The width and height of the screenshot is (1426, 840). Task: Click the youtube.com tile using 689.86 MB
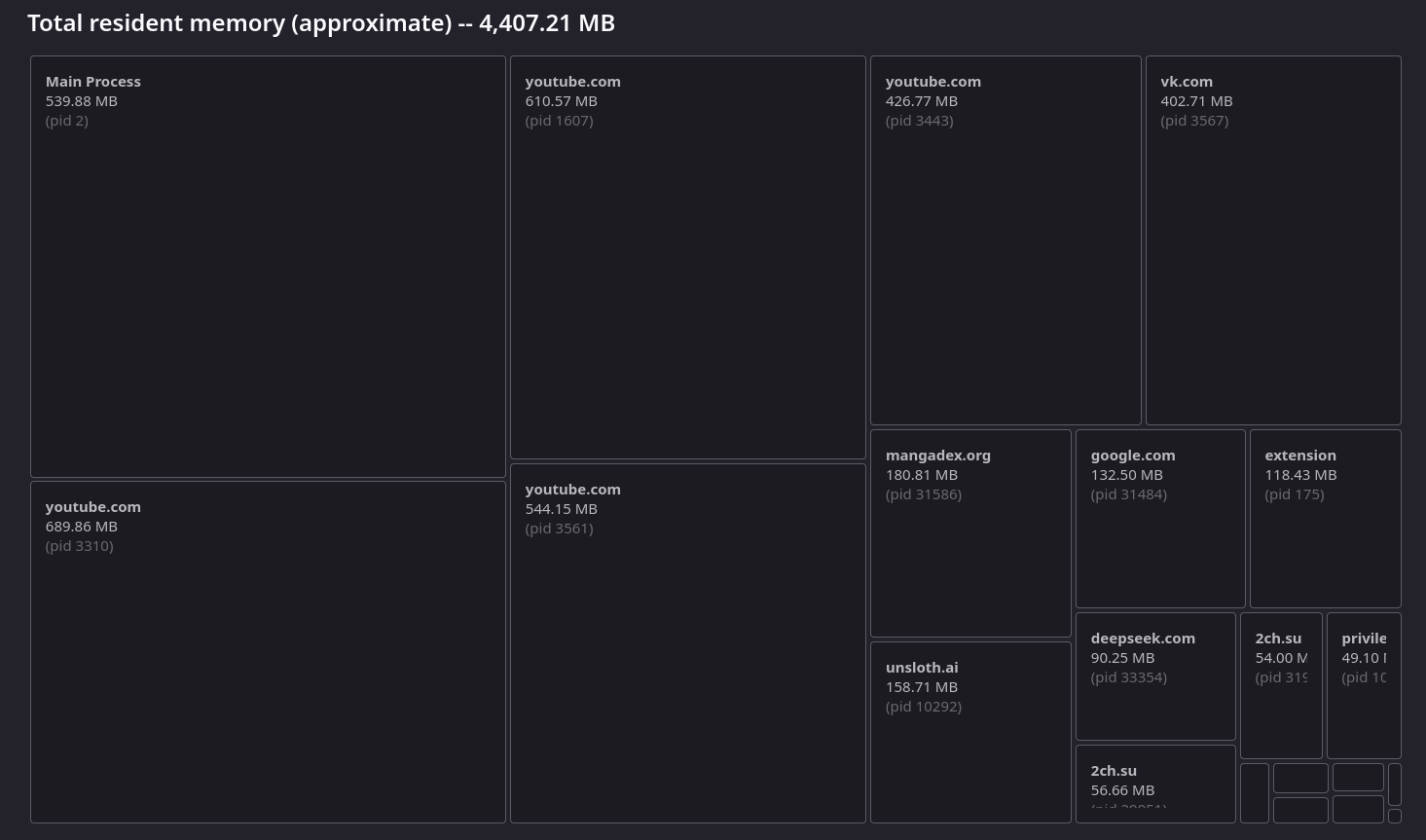pos(268,652)
